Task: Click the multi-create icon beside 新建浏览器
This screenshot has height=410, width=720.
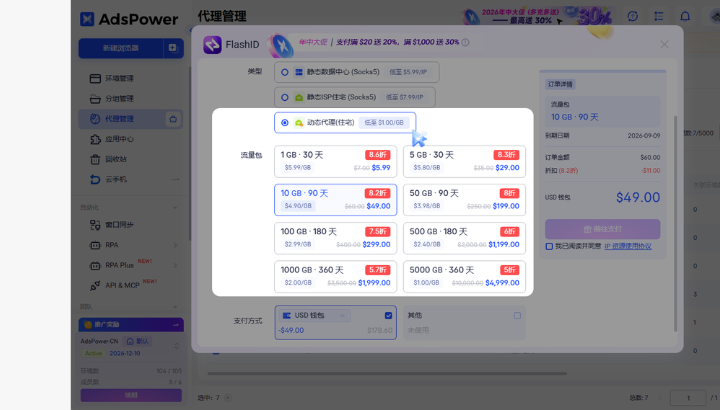Action: (x=173, y=48)
